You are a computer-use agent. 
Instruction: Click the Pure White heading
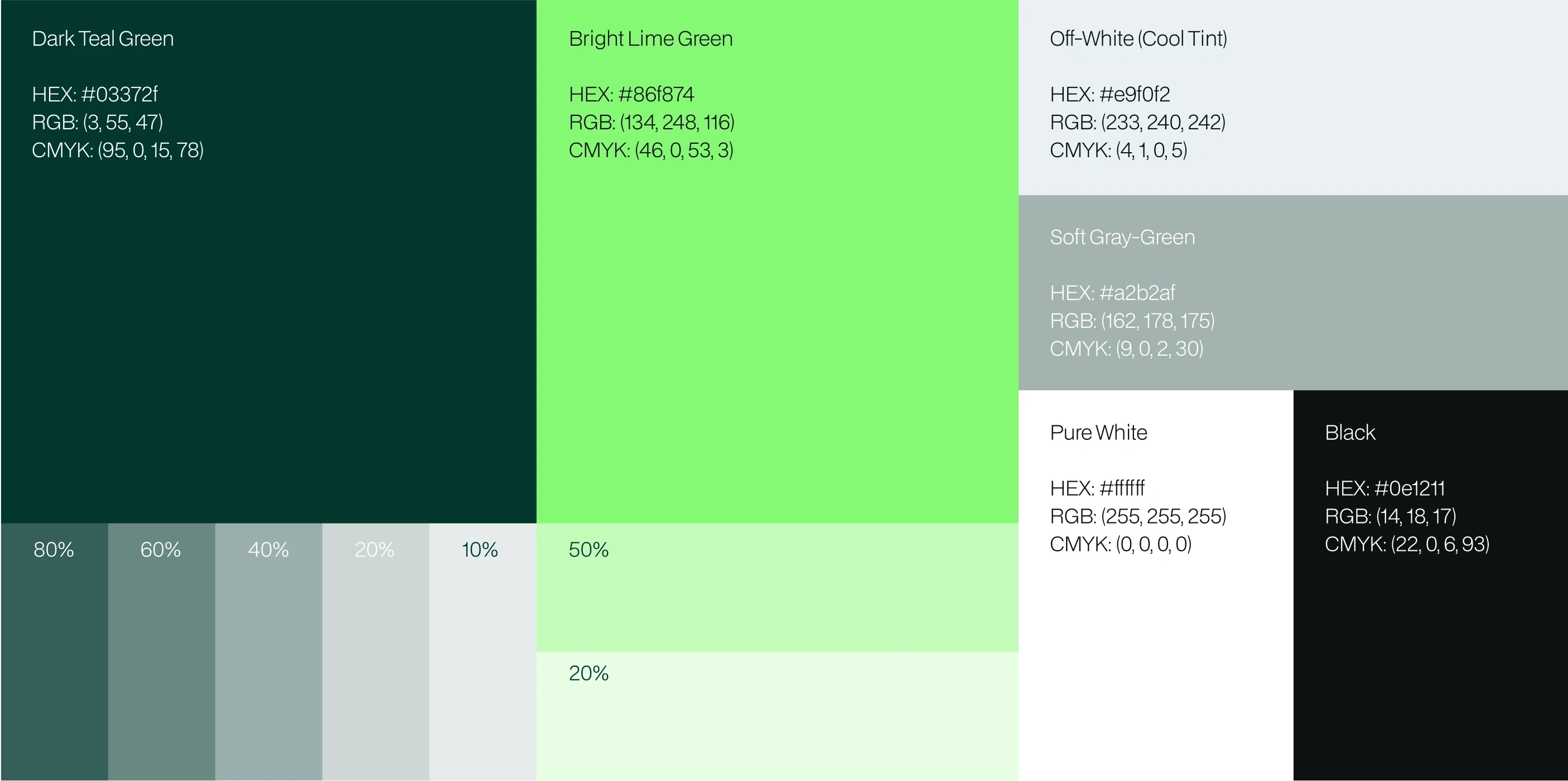(1098, 433)
